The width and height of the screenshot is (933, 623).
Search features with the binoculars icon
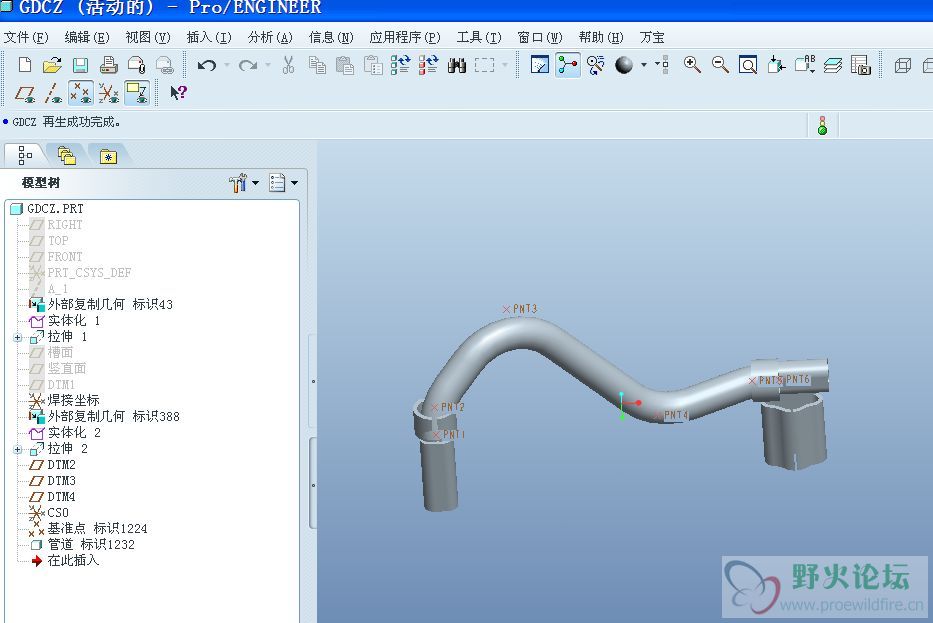pyautogui.click(x=456, y=65)
